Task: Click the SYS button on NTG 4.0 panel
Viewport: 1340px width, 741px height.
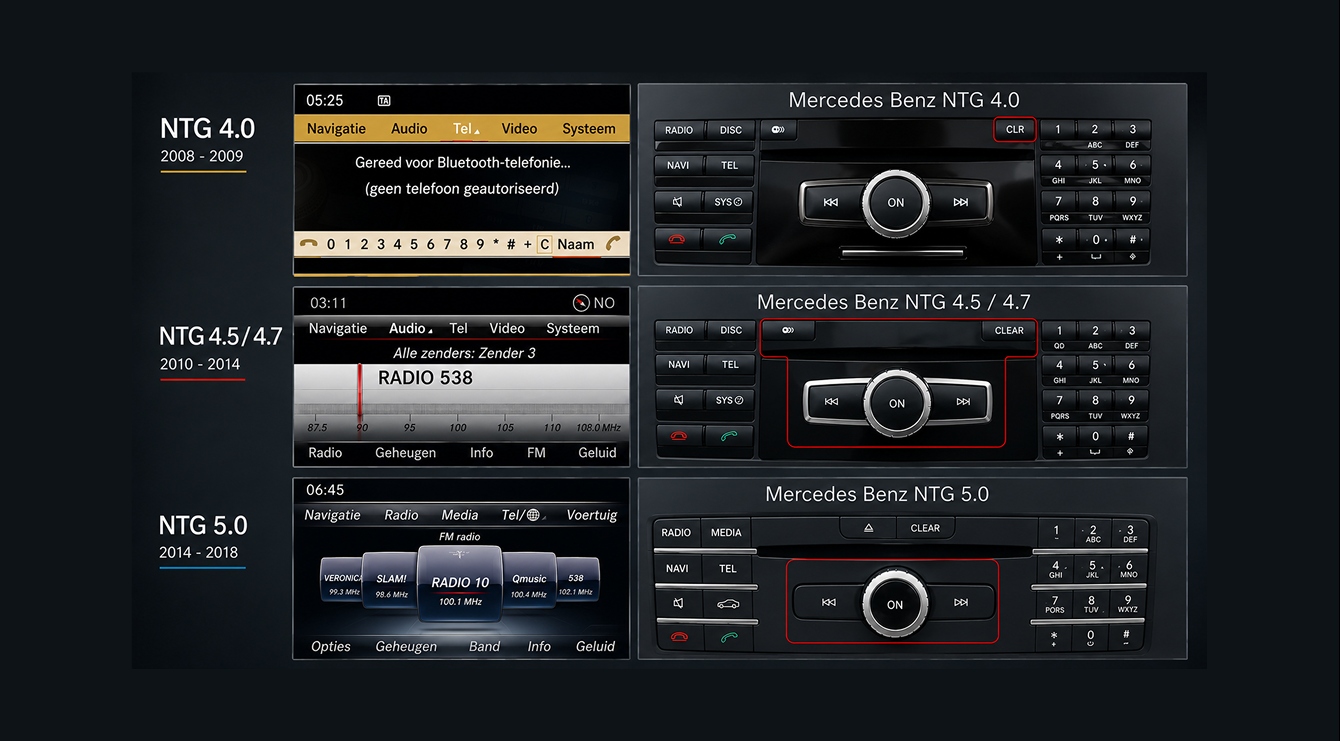Action: point(728,202)
